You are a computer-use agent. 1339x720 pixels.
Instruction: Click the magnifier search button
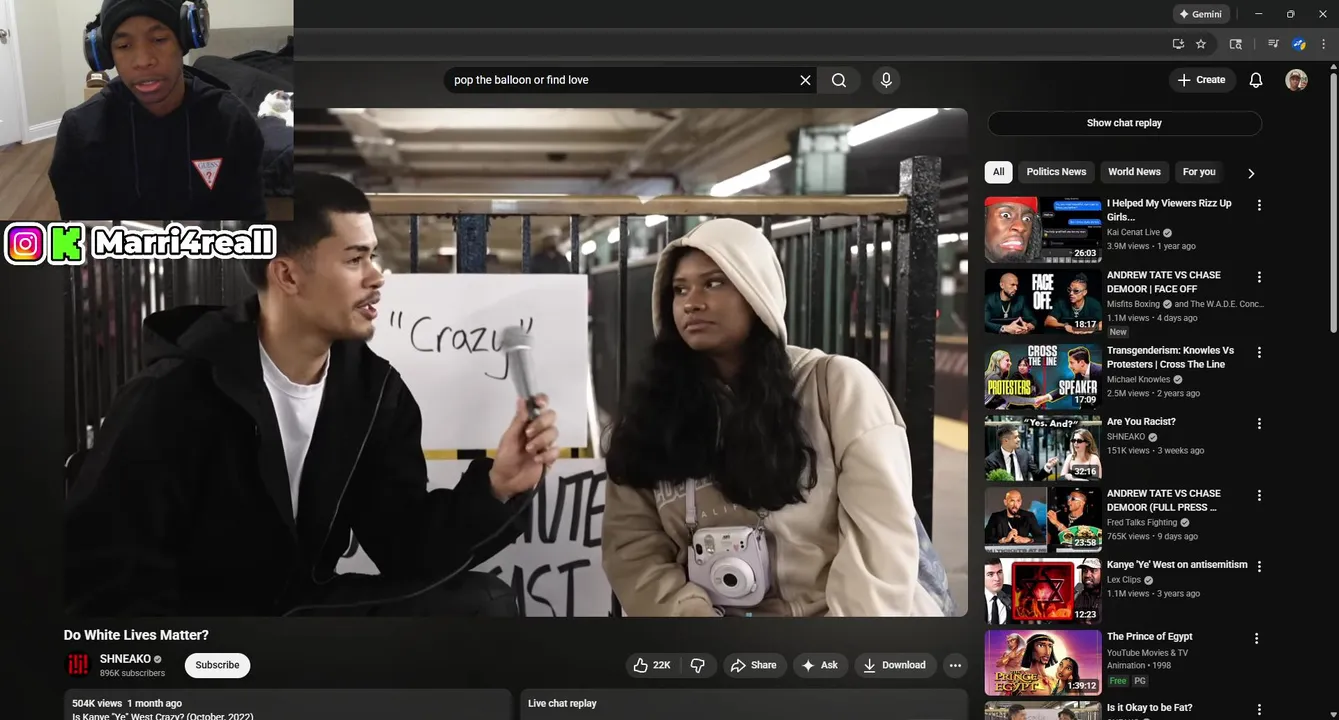[839, 80]
